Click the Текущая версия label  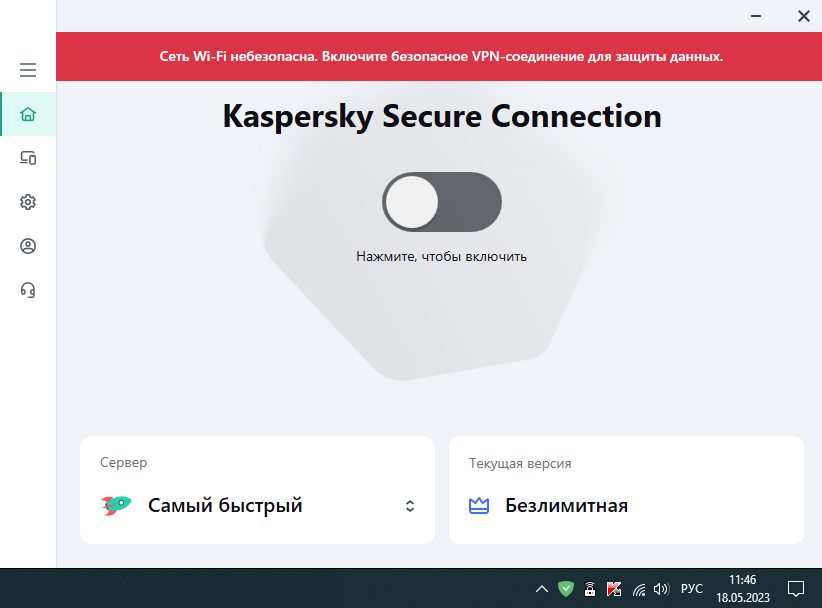click(520, 463)
